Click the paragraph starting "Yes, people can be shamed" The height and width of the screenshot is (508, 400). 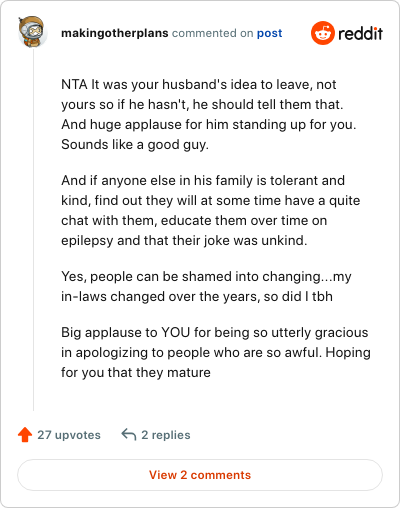[x=206, y=286]
